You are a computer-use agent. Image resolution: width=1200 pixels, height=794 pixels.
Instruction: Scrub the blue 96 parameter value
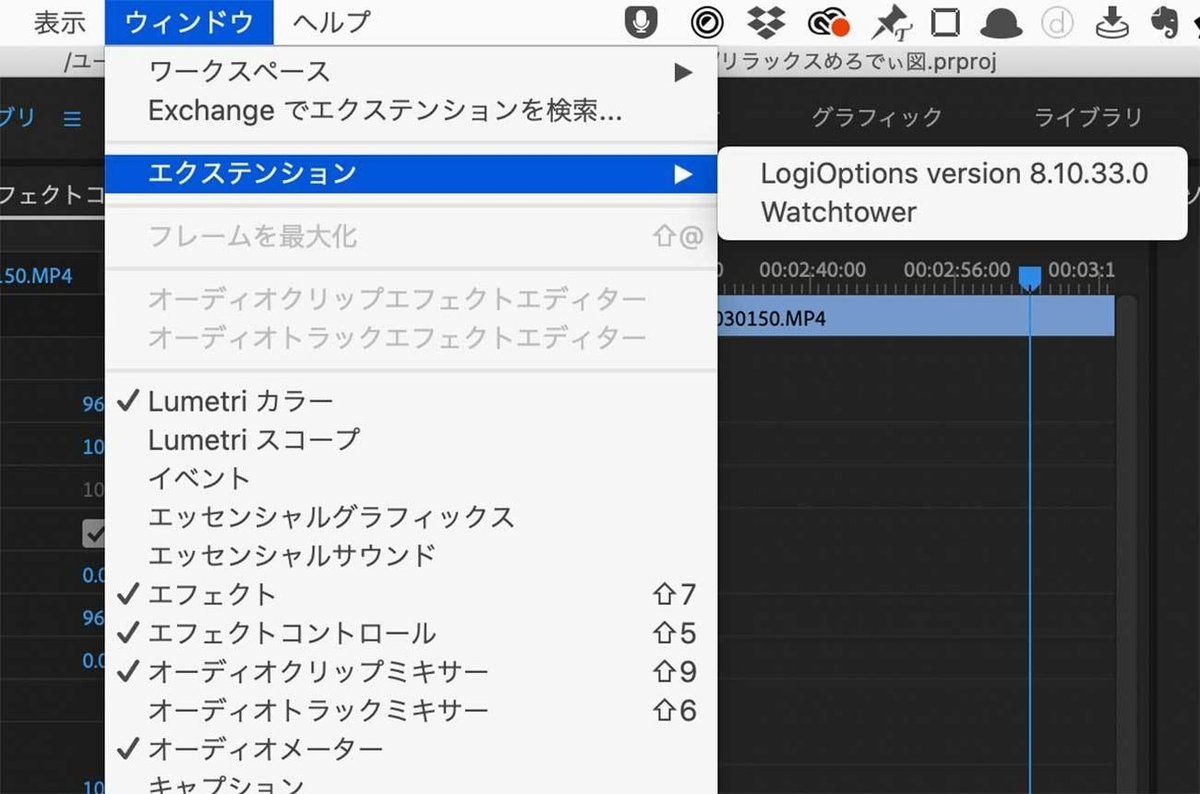(93, 618)
